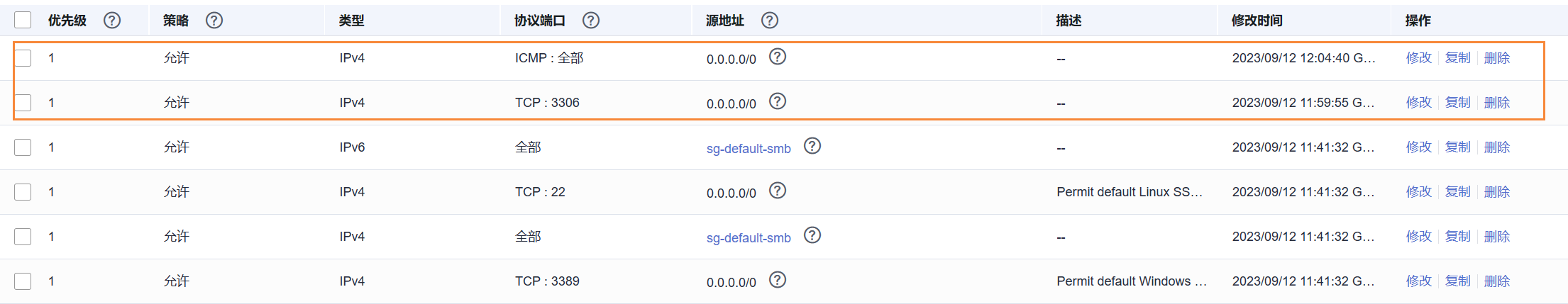1568x304 pixels.
Task: Click help icon beside 策略 header
Action: (214, 21)
